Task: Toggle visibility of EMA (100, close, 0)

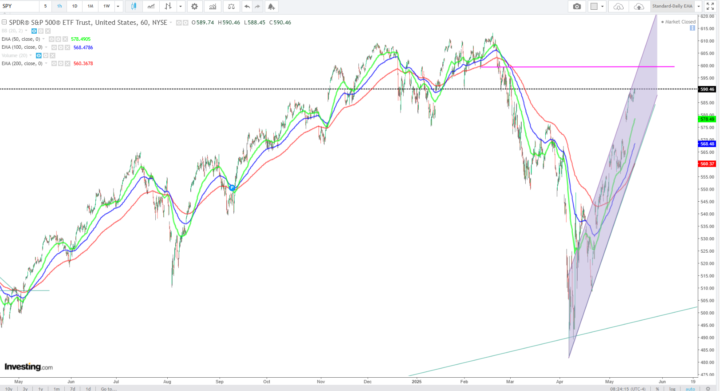Action: pos(54,47)
